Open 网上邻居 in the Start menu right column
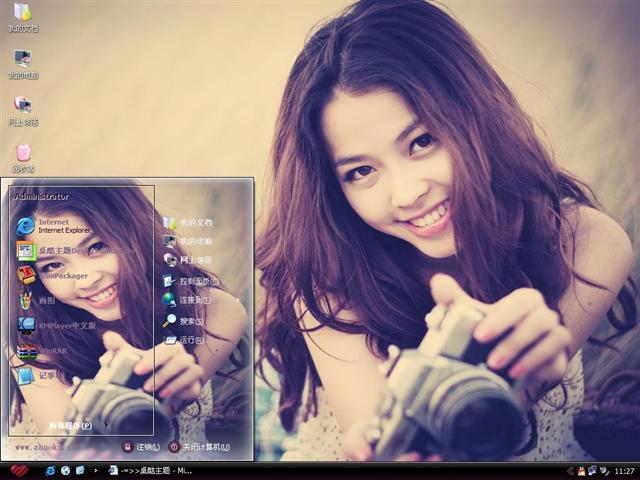 click(188, 260)
